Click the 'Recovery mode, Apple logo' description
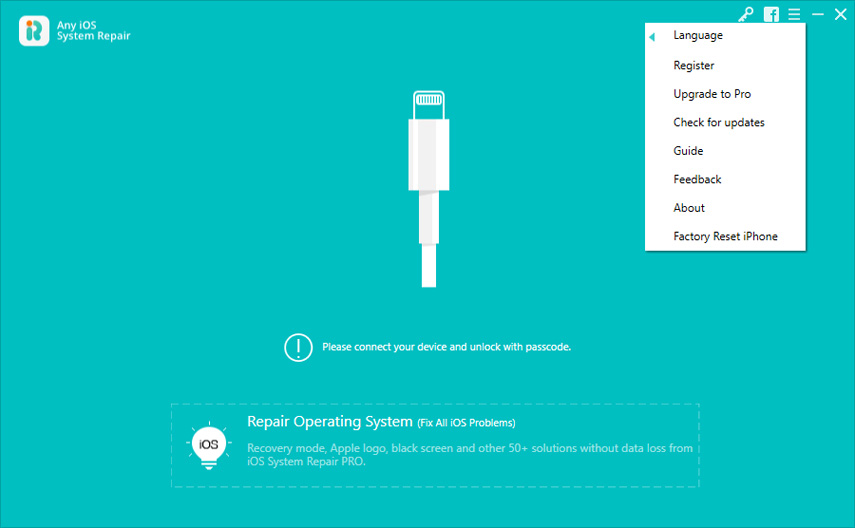Viewport: 855px width, 528px height. 470,454
